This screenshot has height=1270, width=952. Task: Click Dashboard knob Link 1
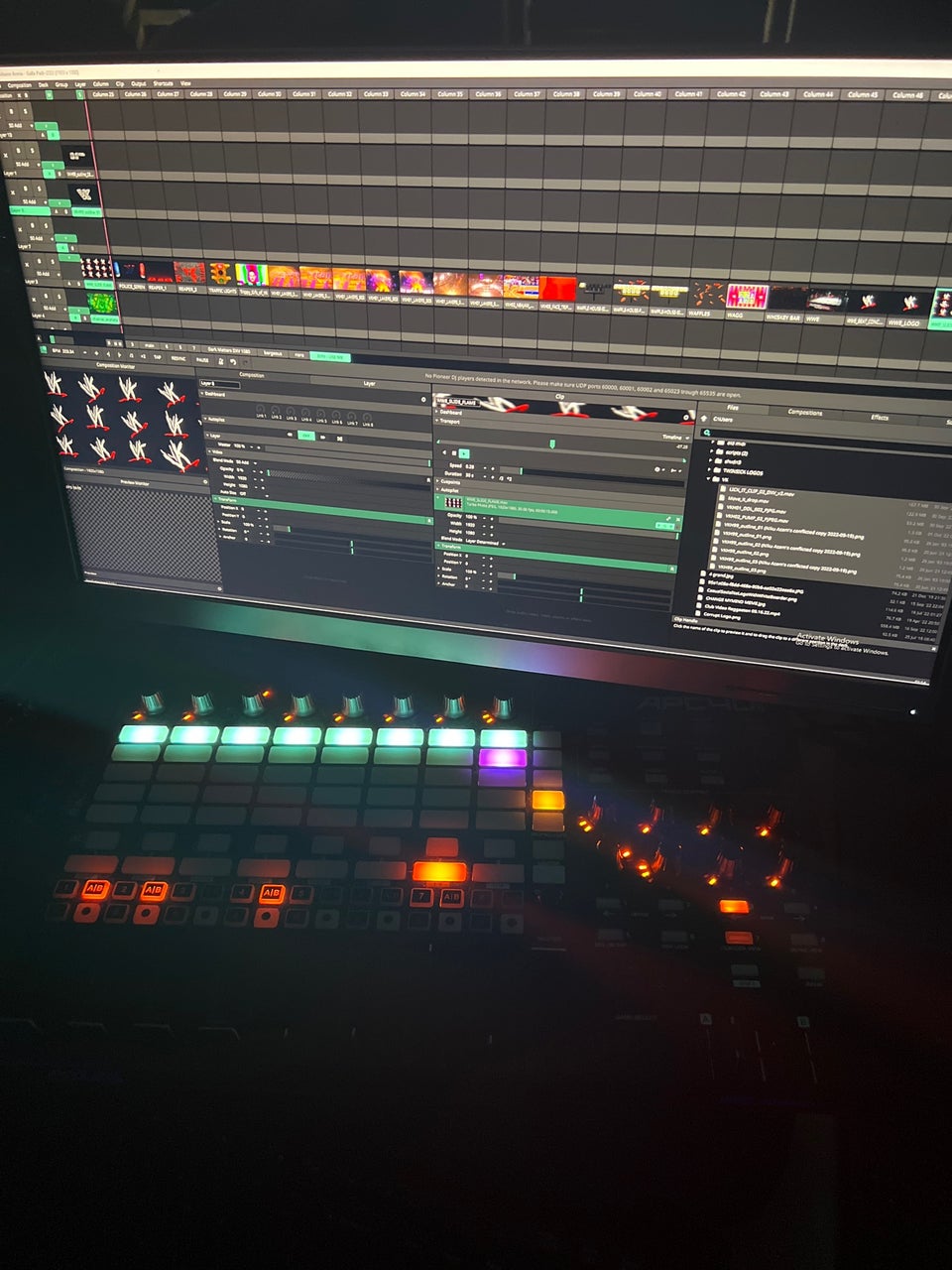click(261, 409)
